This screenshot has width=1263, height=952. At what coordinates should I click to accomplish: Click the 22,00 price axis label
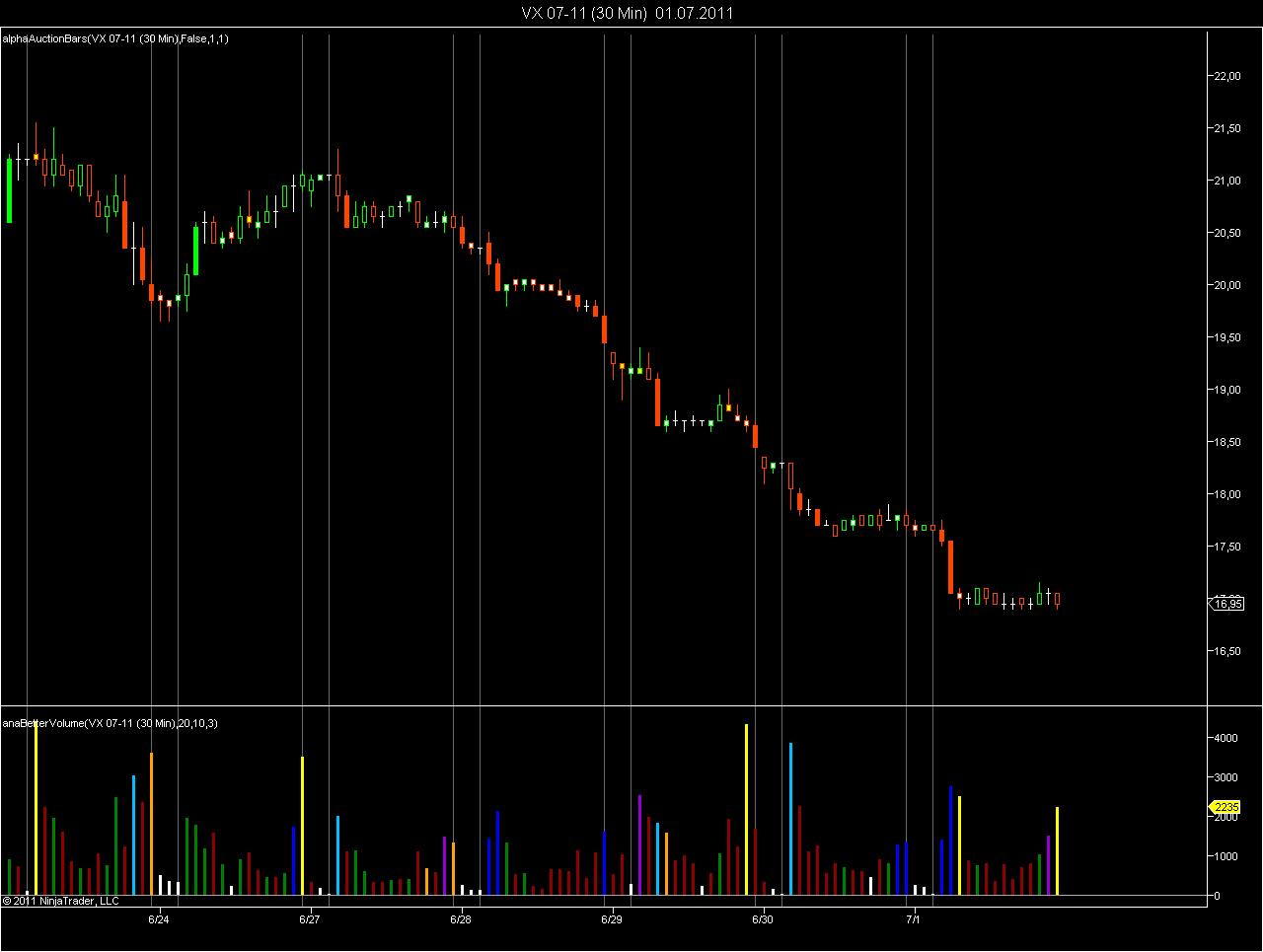coord(1229,76)
